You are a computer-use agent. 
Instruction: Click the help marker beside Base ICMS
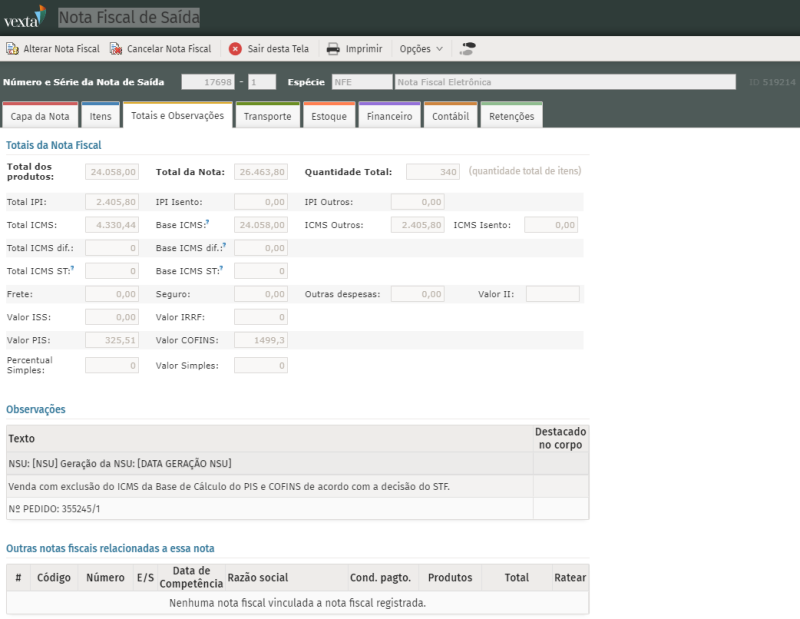(207, 223)
